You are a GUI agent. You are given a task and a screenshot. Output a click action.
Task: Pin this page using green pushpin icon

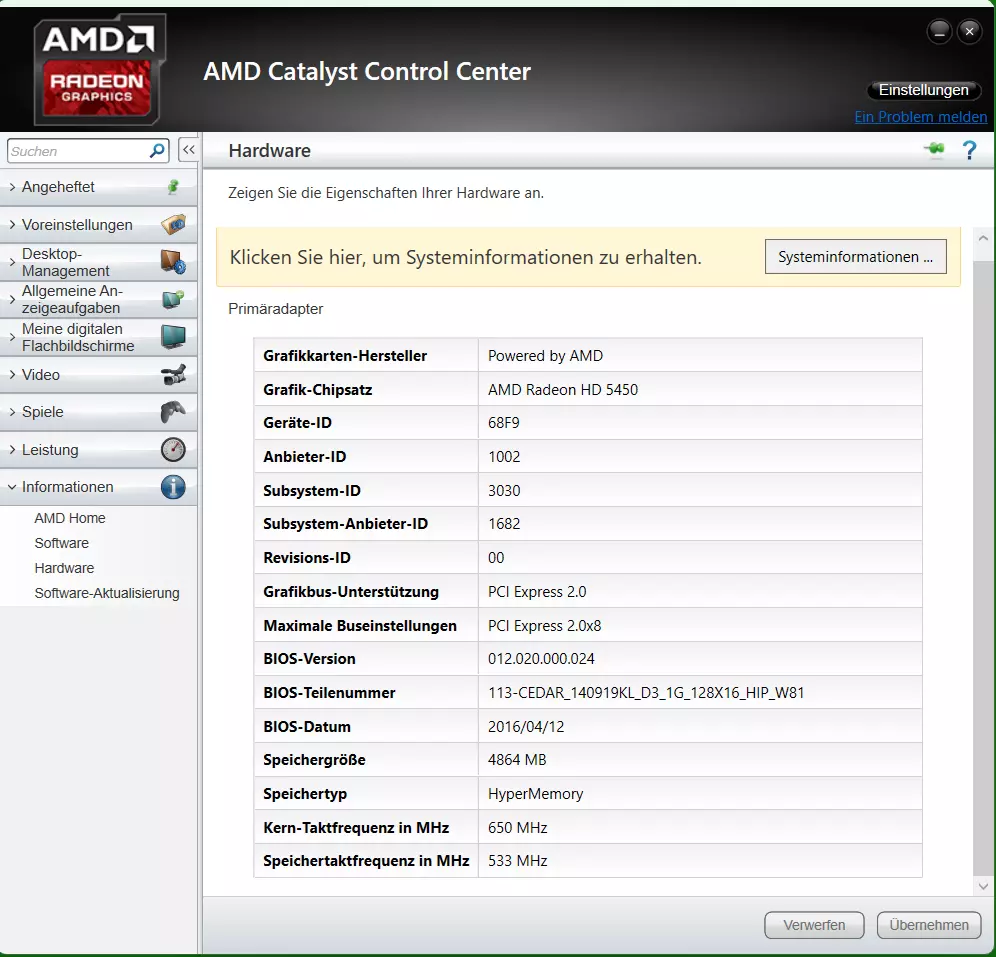point(934,150)
